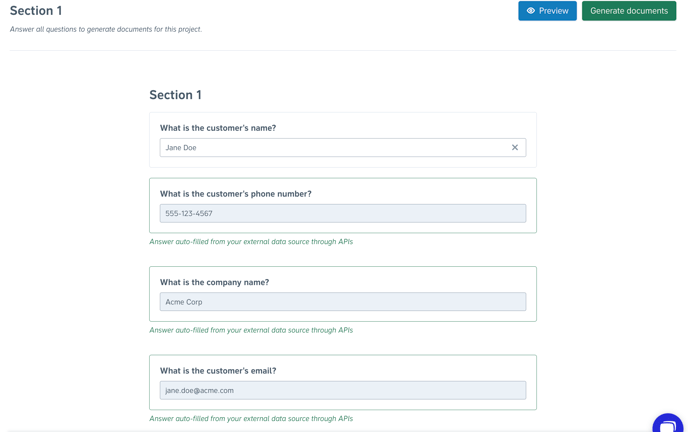Click the 'Answer all questions' instruction text
Image resolution: width=688 pixels, height=432 pixels.
click(x=106, y=29)
